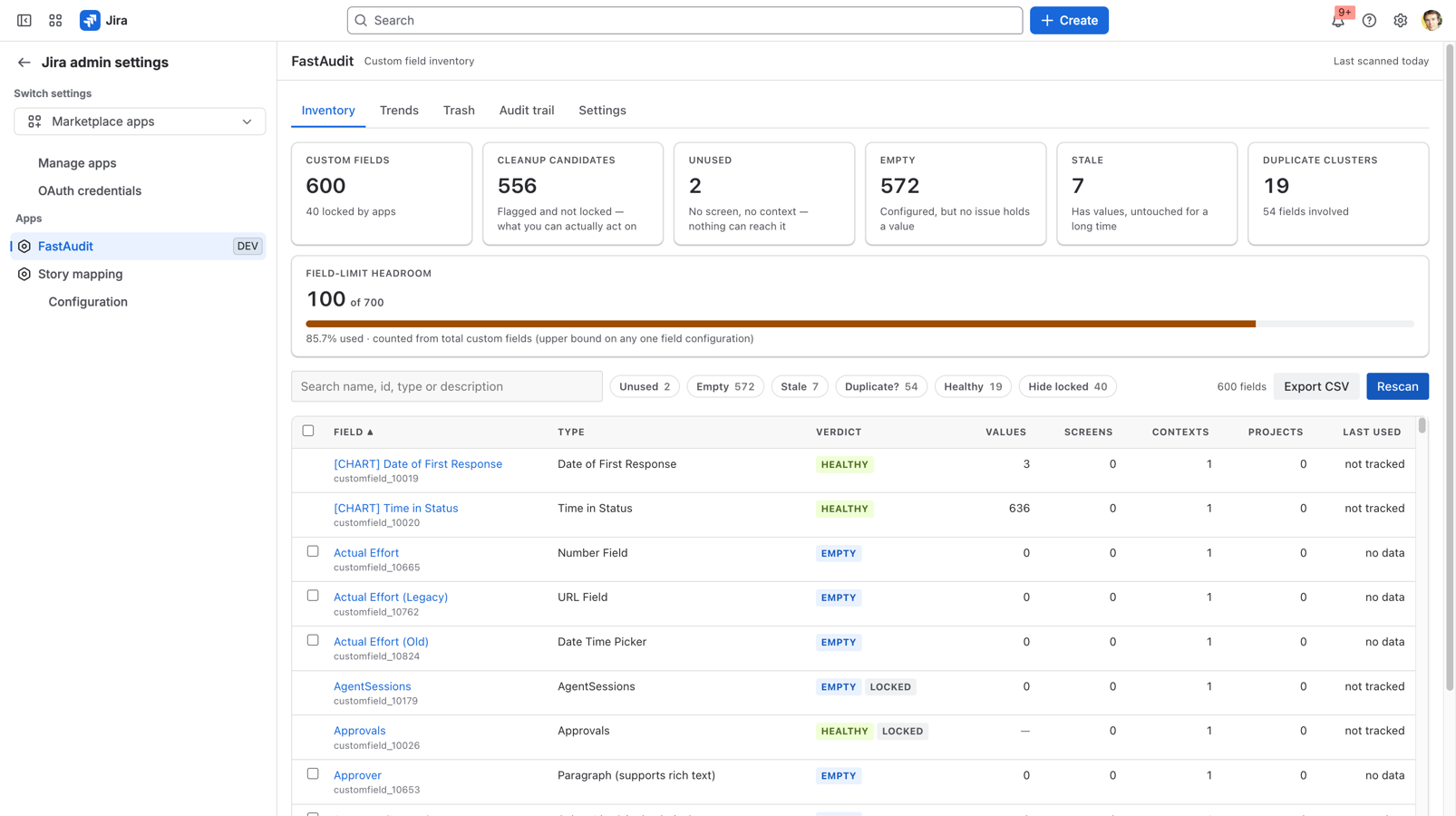The width and height of the screenshot is (1456, 816).
Task: Open the settings gear icon
Action: (1401, 20)
